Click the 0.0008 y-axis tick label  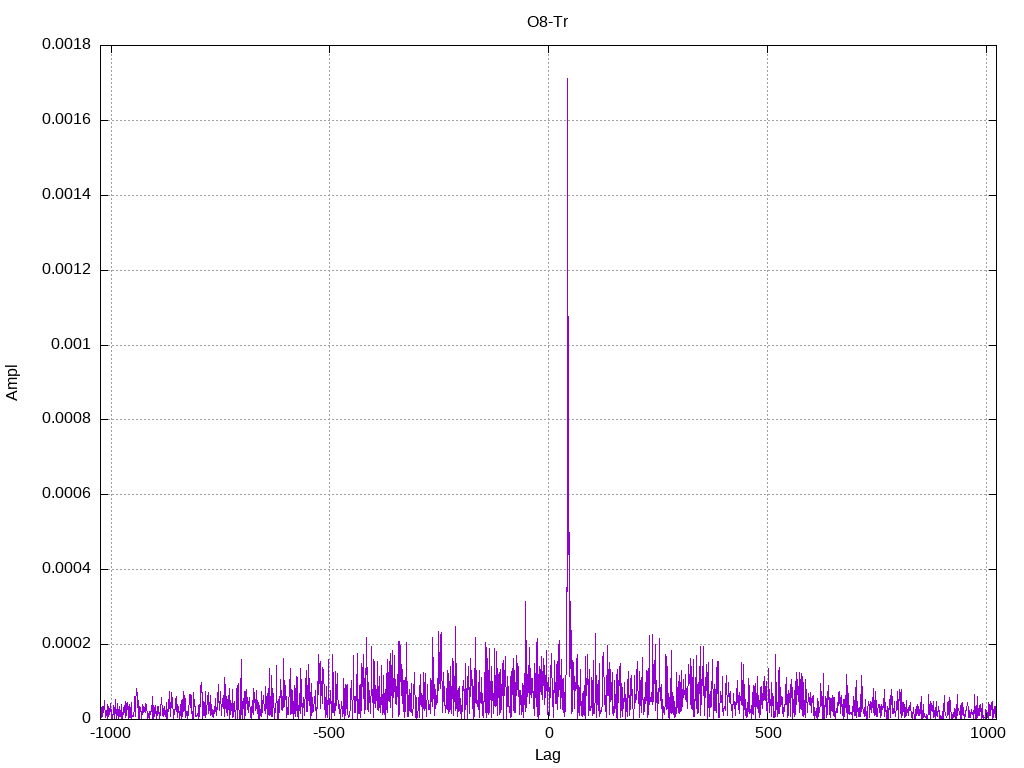coord(66,420)
